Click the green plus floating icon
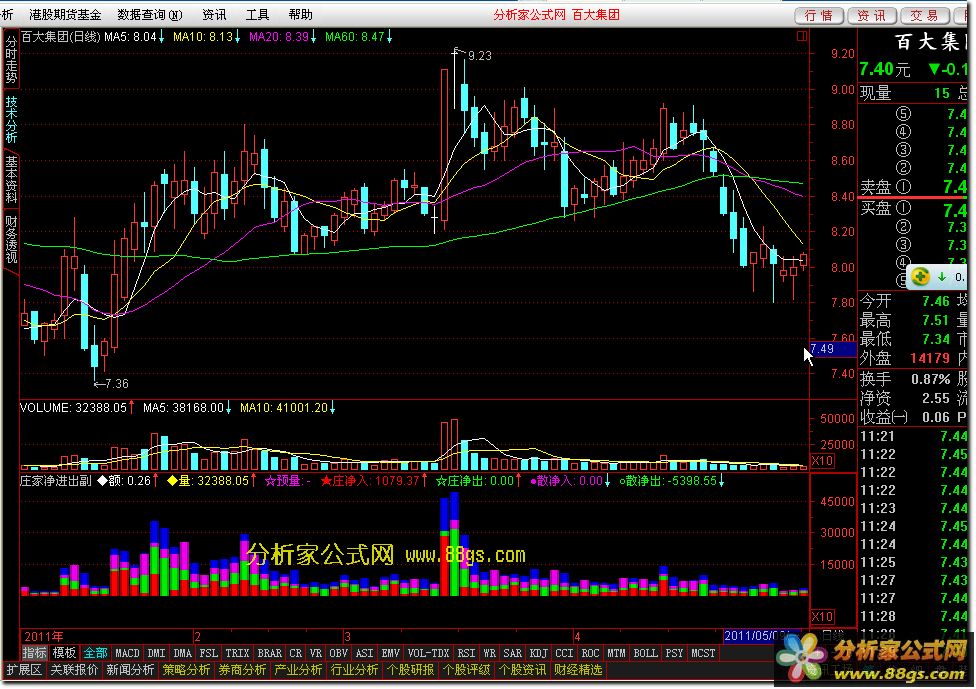The image size is (976, 689). coord(921,276)
